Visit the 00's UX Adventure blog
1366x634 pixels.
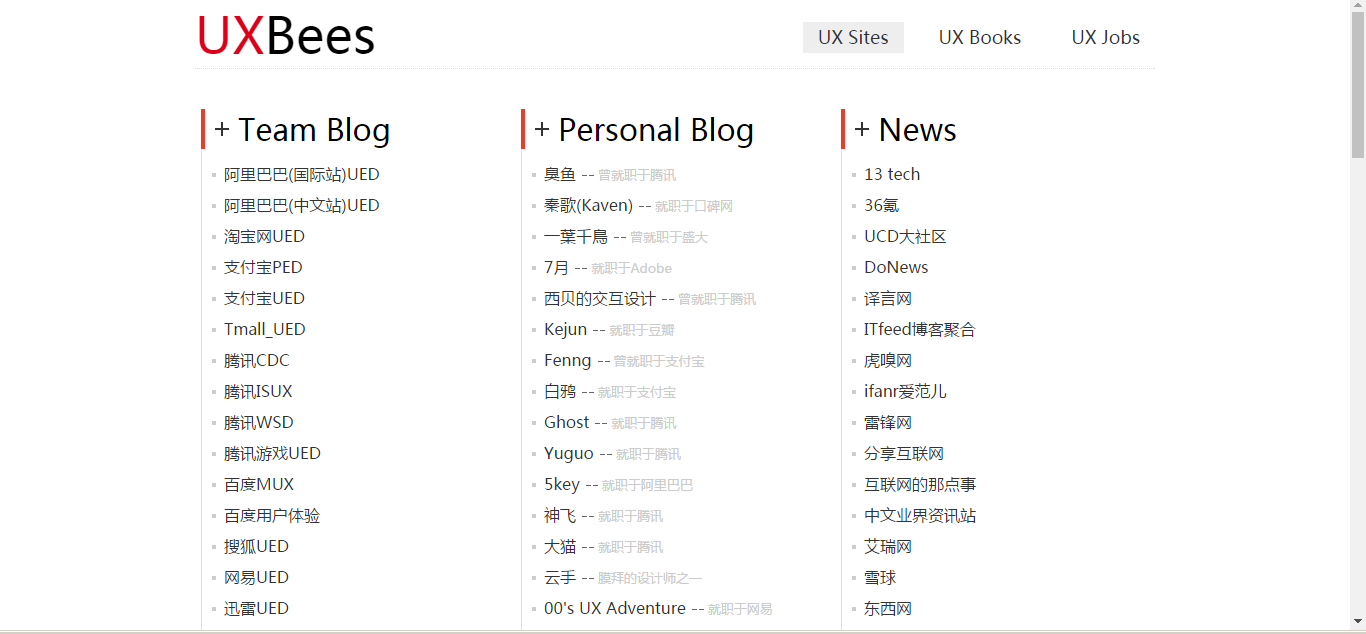(615, 608)
